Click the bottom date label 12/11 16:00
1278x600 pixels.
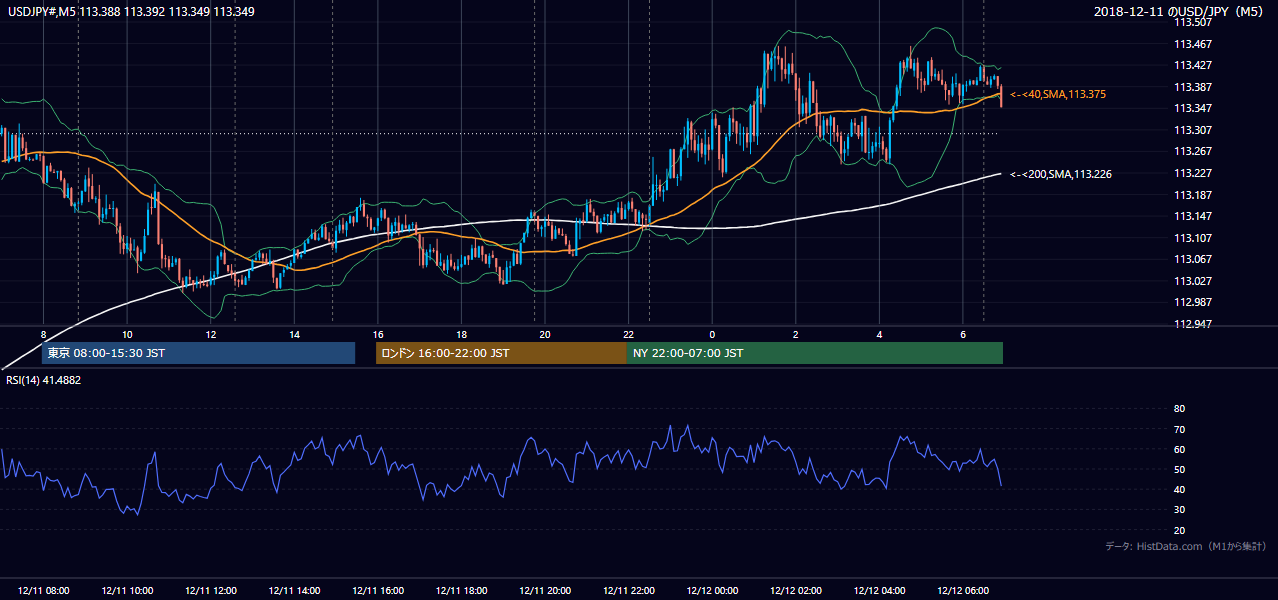pos(378,591)
